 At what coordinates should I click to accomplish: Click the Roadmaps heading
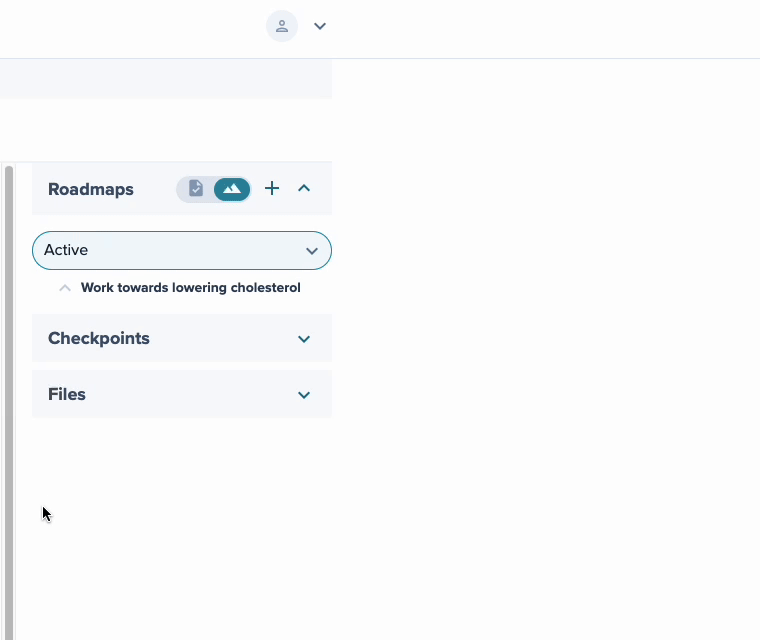click(91, 189)
